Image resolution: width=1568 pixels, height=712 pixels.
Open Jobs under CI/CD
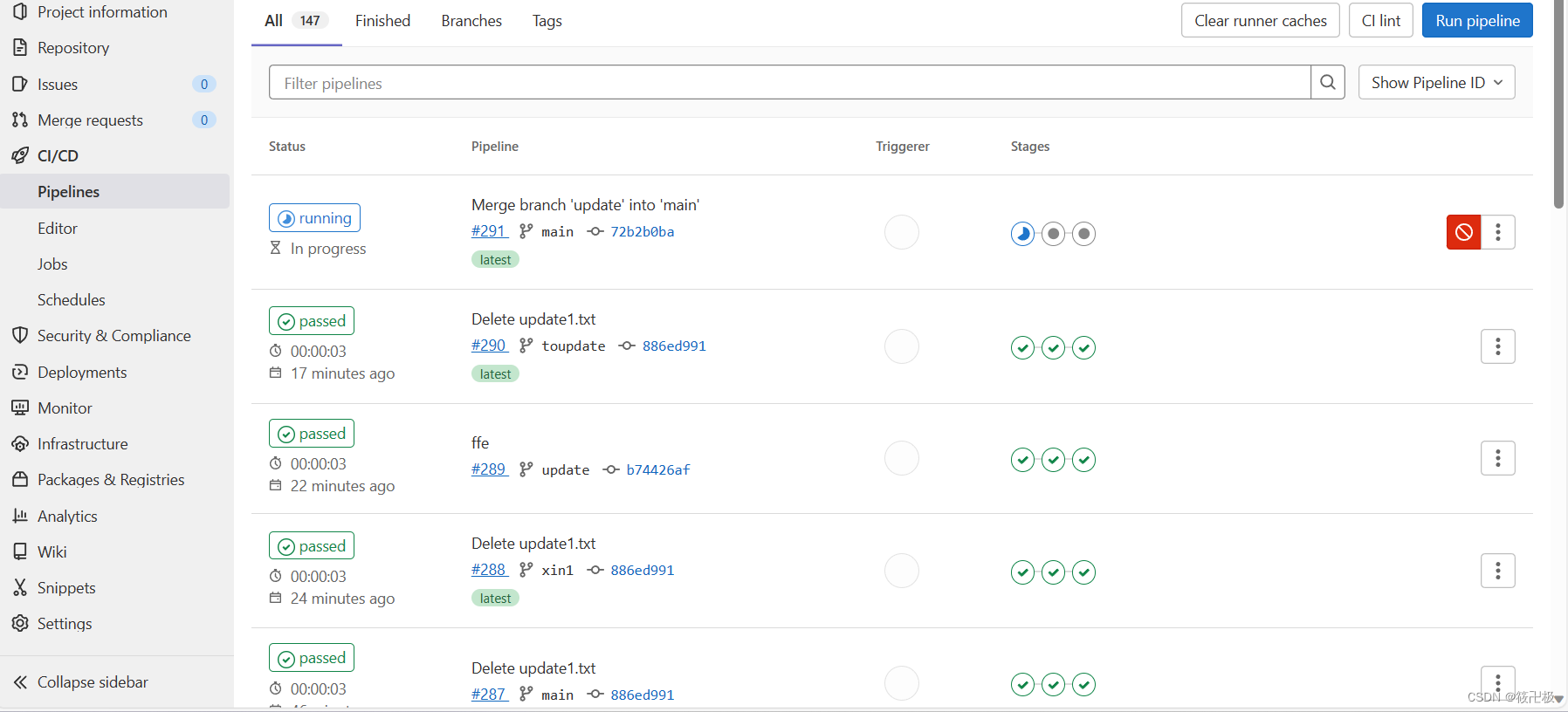tap(52, 264)
